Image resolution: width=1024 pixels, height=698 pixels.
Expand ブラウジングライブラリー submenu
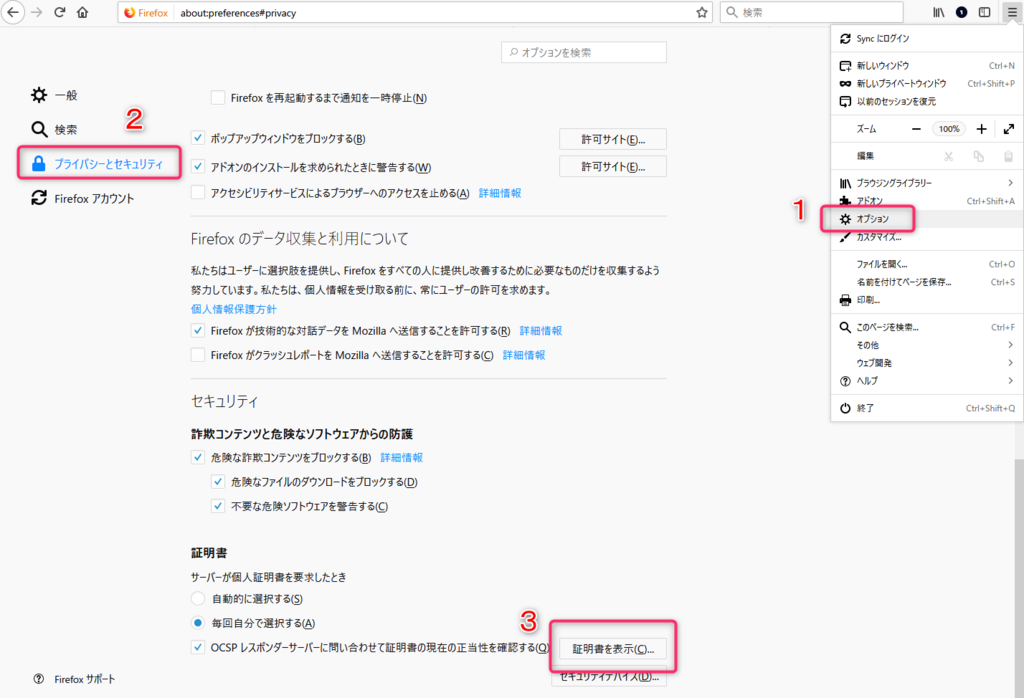pyautogui.click(x=927, y=183)
